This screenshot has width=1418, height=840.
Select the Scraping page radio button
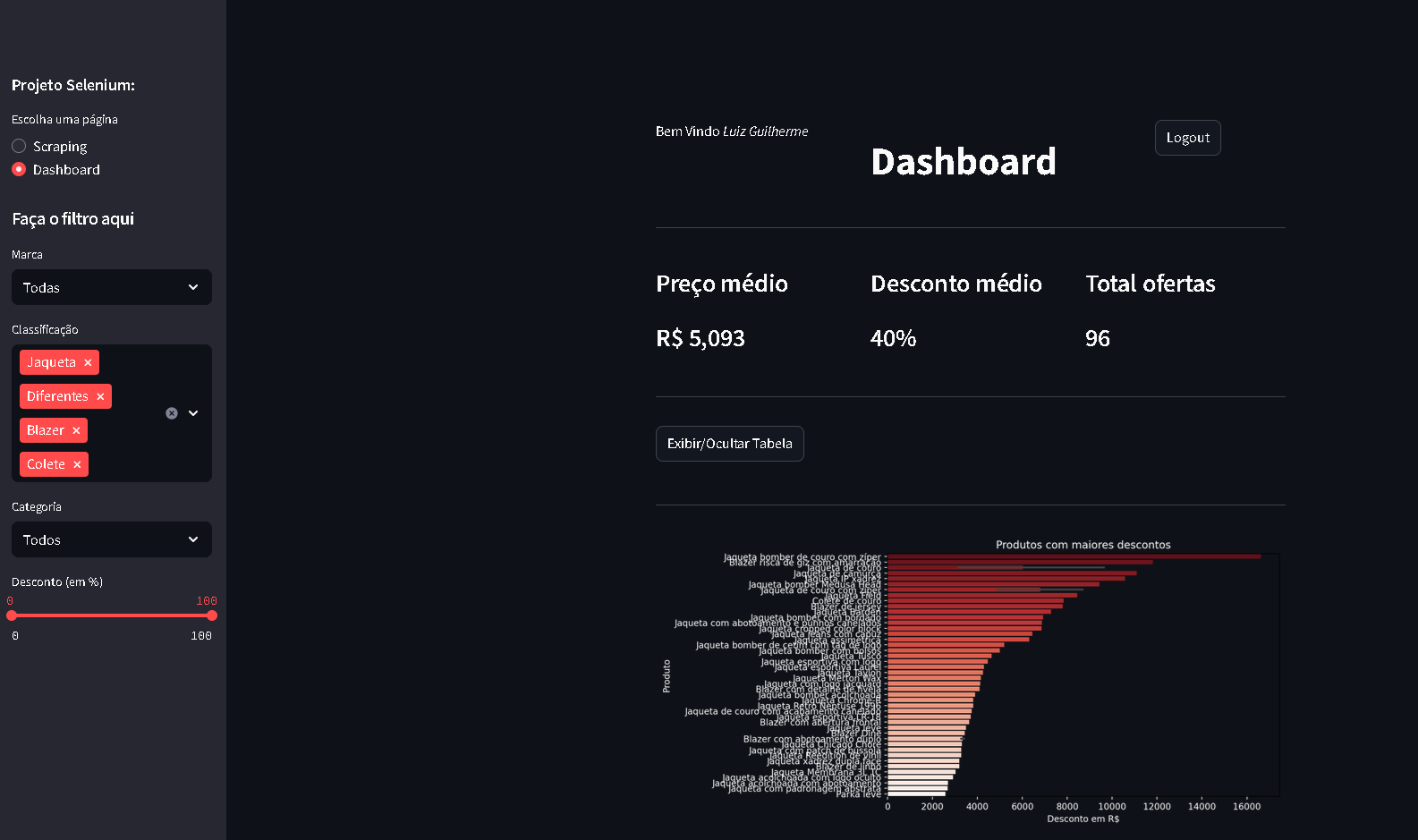[19, 146]
